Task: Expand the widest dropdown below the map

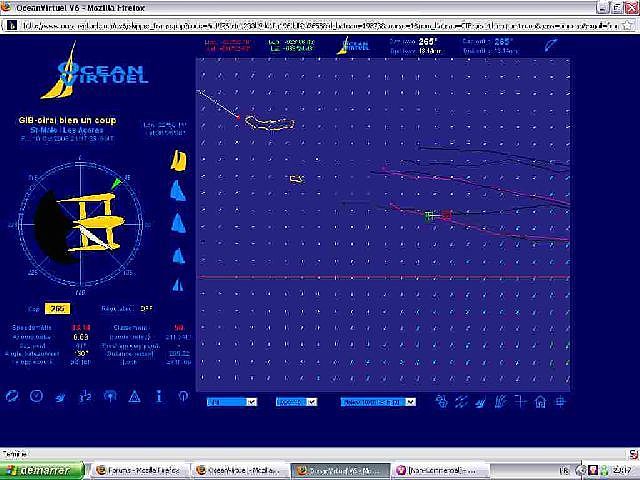Action: [x=377, y=402]
